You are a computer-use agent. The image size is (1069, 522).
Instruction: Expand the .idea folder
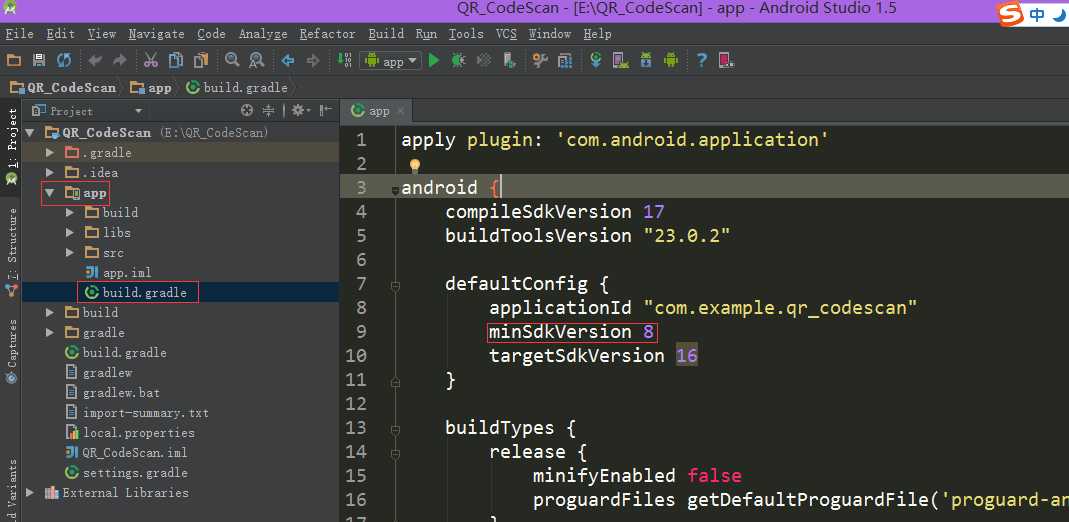click(50, 172)
